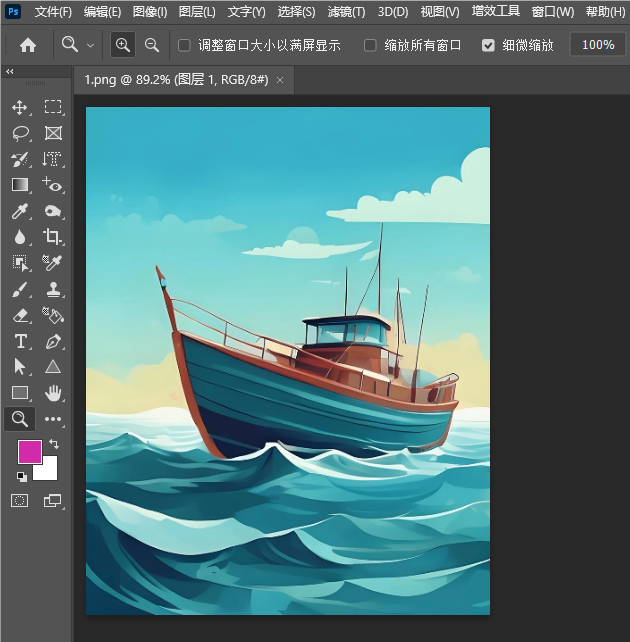Select the Move tool
Viewport: 630px width, 642px height.
pos(20,107)
